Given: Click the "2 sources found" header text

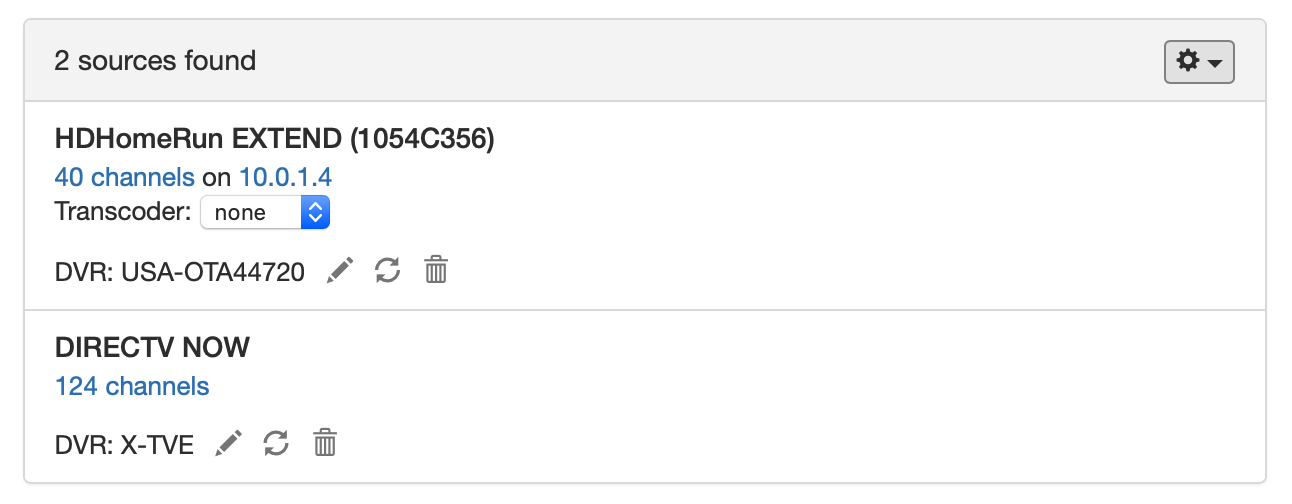Looking at the screenshot, I should point(155,61).
